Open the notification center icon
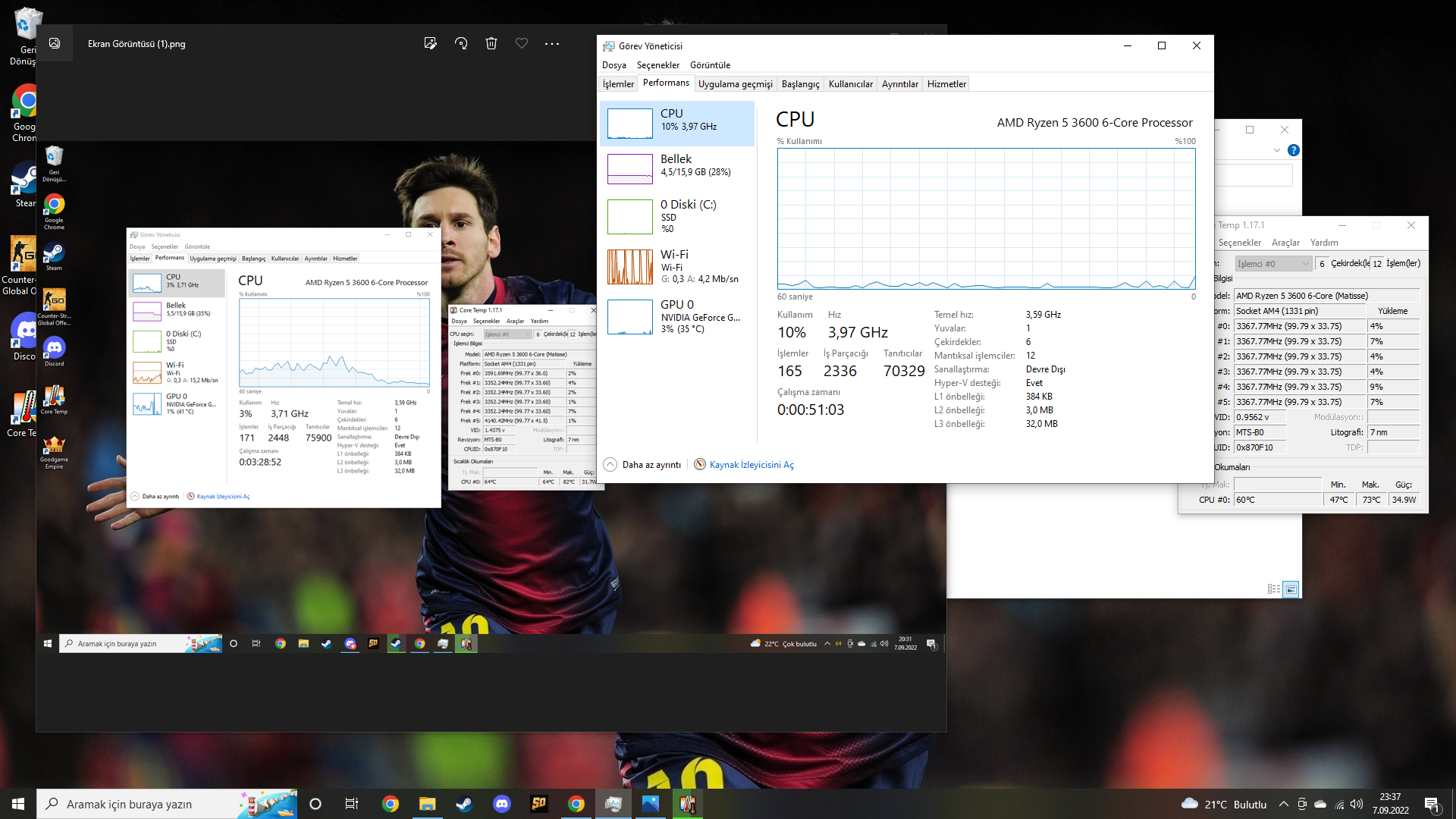1456x819 pixels. pos(1432,804)
